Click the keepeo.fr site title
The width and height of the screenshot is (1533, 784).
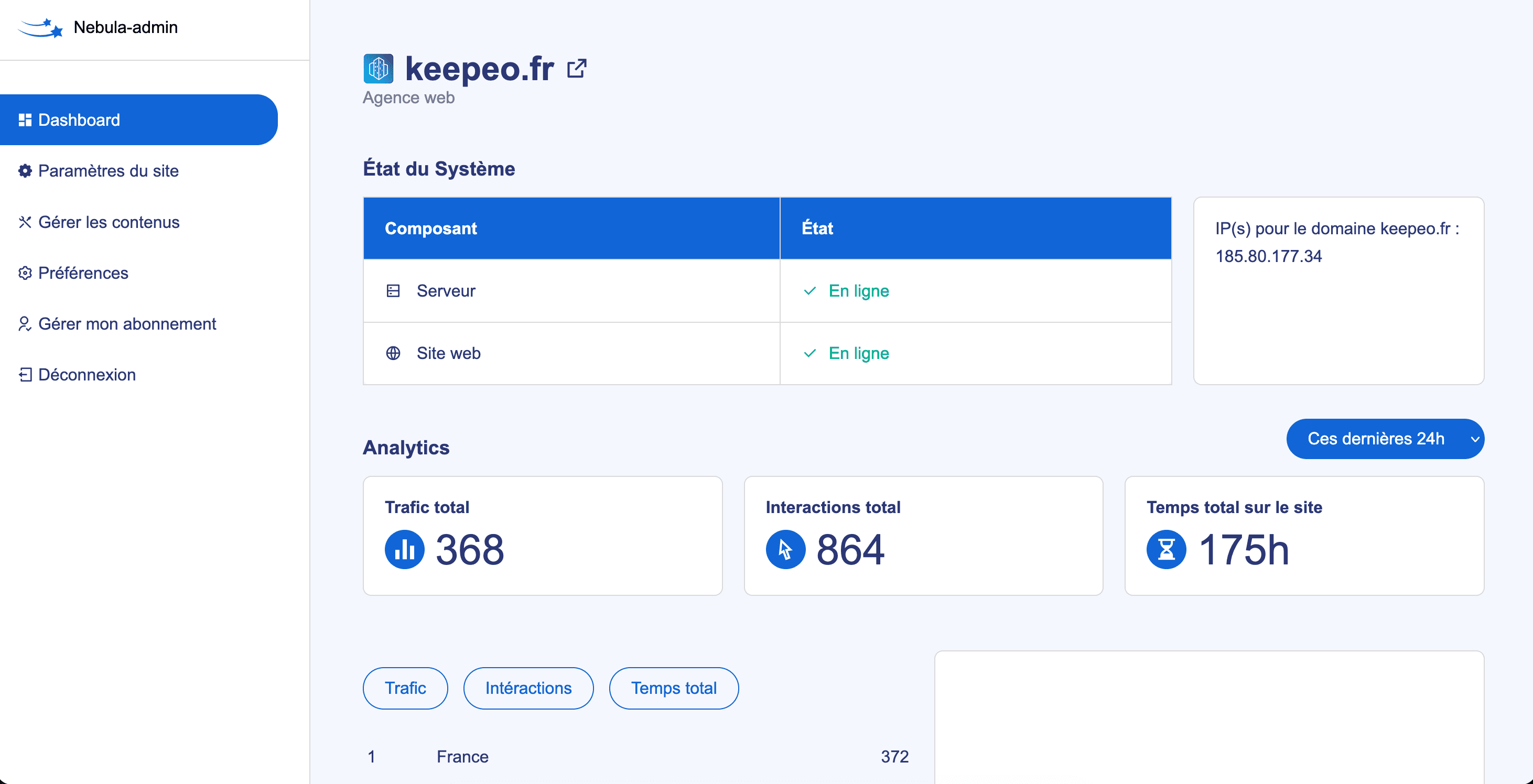click(x=480, y=69)
